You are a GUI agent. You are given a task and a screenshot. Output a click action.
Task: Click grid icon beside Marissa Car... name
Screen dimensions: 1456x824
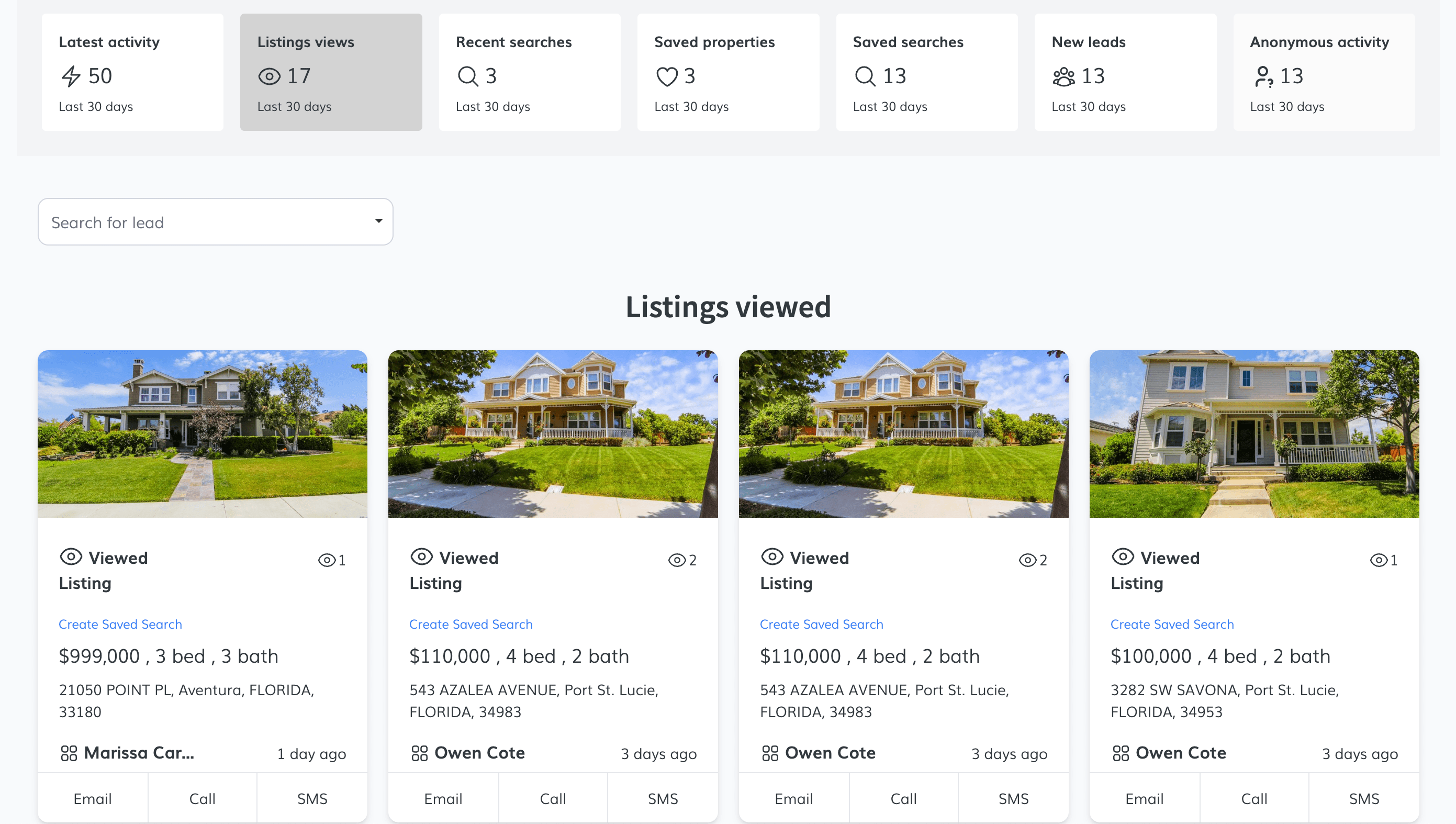pyautogui.click(x=69, y=753)
